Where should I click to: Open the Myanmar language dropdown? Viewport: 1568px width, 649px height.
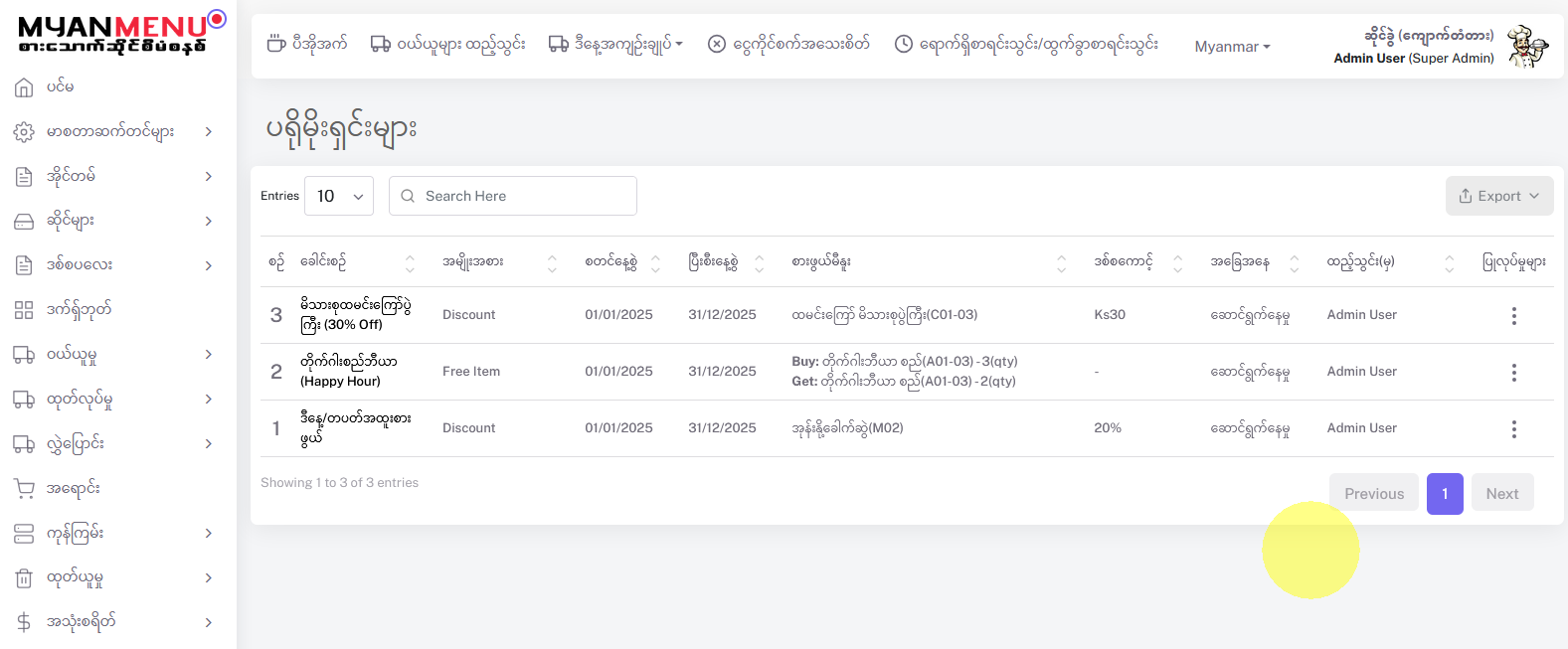[1232, 47]
